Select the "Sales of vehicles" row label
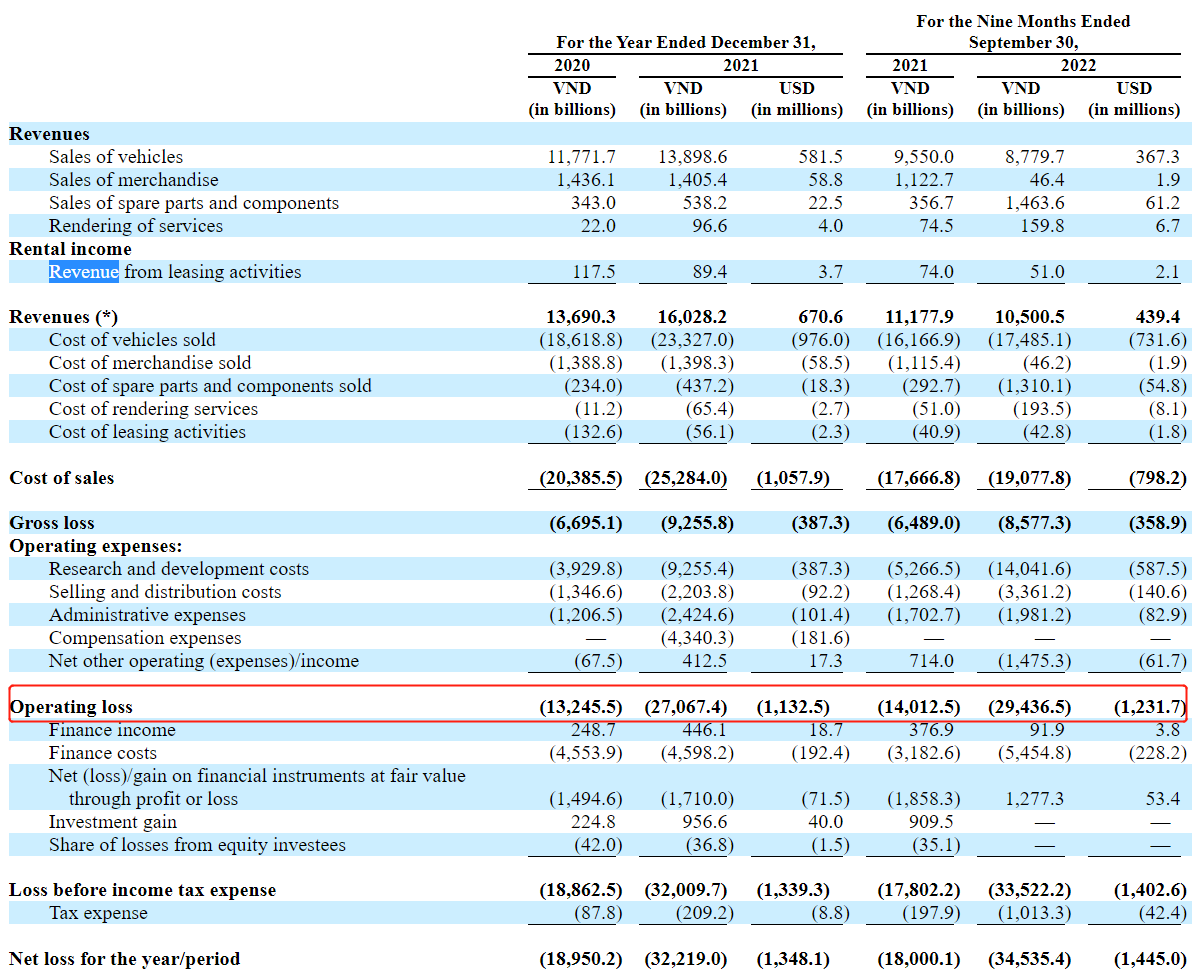 click(x=116, y=157)
